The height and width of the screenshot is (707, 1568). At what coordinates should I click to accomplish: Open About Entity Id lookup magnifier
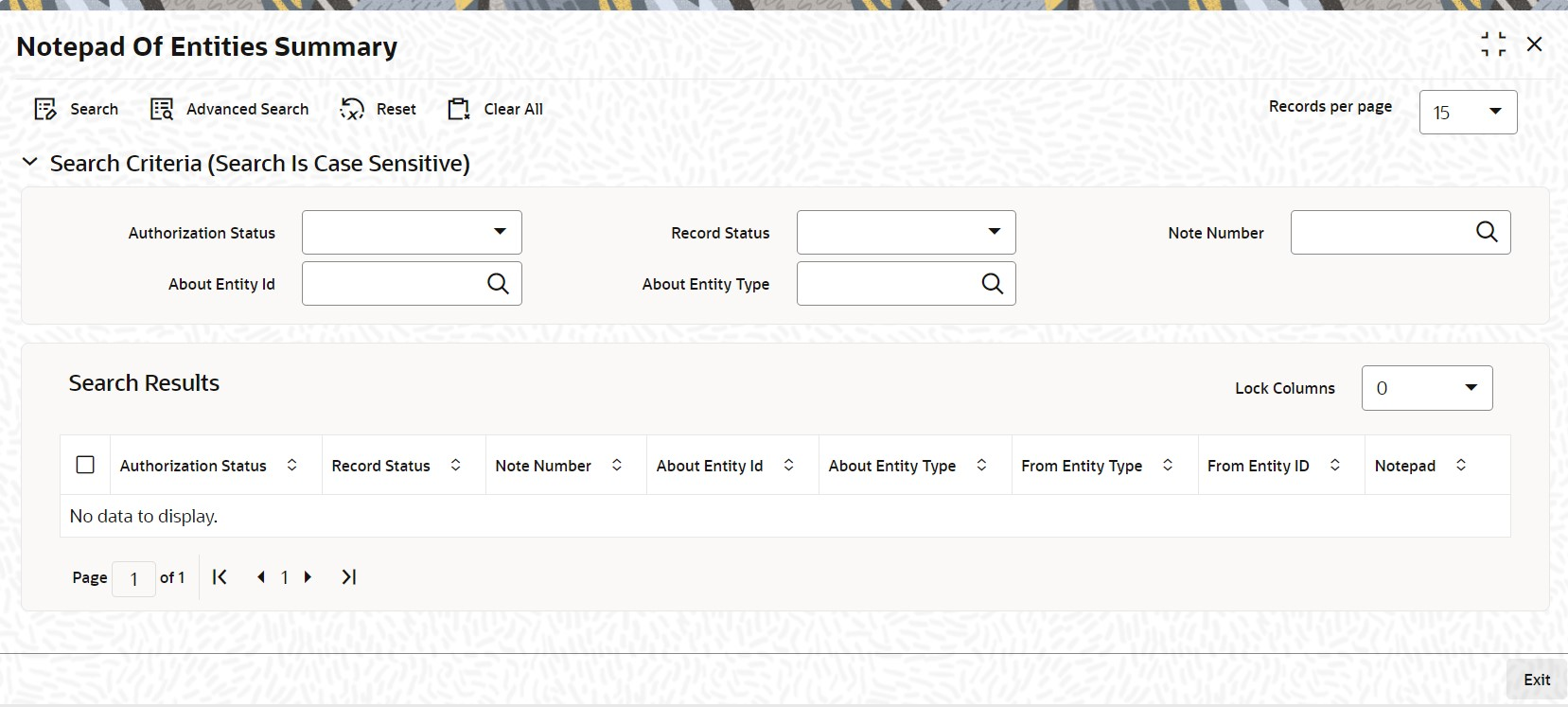click(x=498, y=283)
